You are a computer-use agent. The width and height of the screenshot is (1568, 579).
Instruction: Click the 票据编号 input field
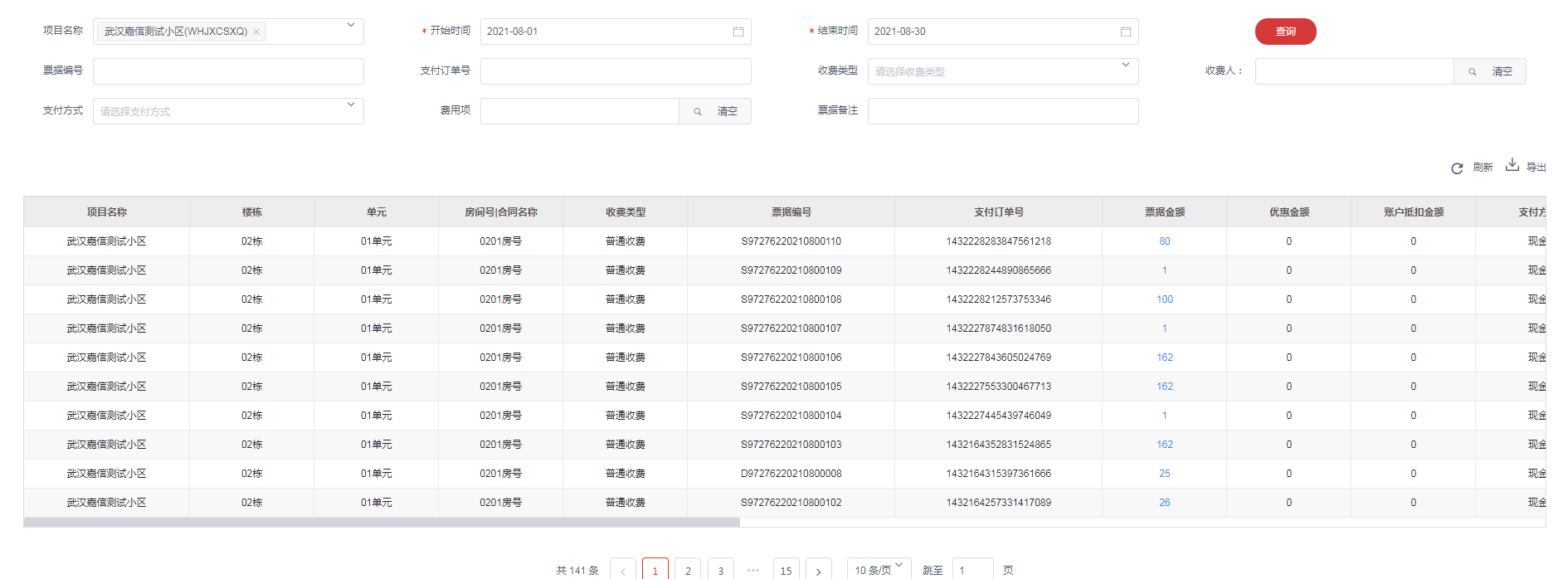[228, 71]
